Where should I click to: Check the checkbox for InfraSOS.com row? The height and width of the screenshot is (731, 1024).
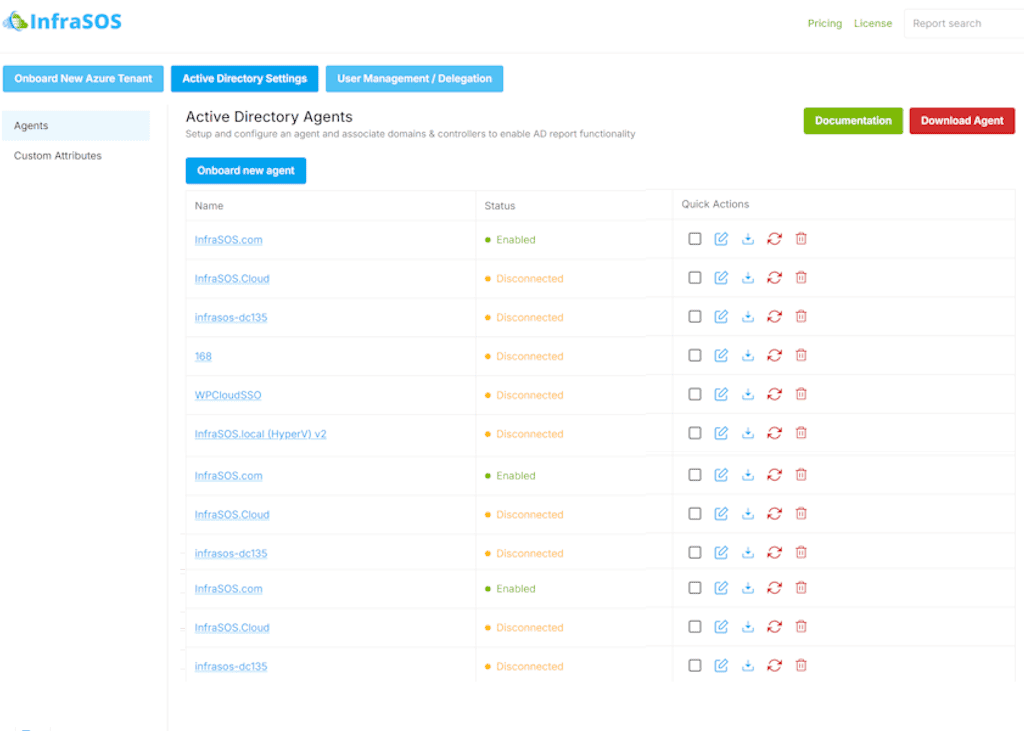click(x=695, y=239)
